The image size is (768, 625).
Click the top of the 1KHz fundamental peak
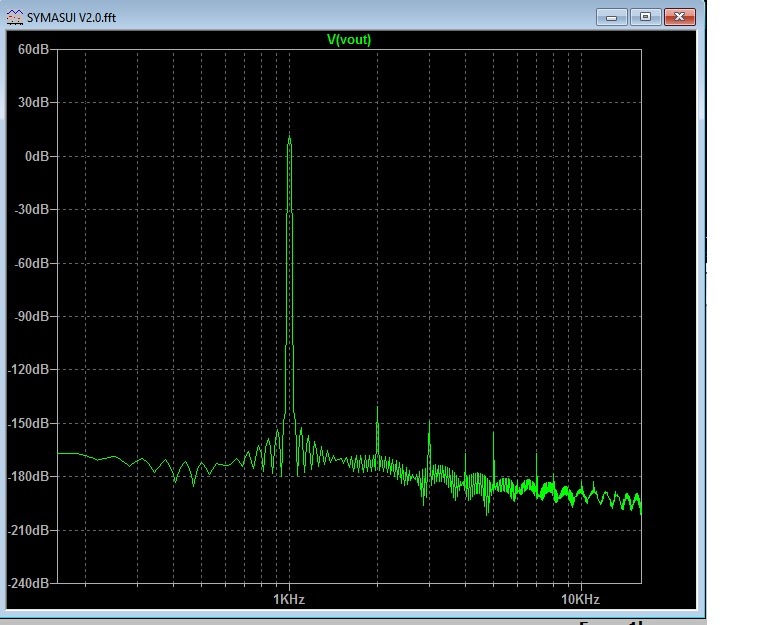pyautogui.click(x=289, y=138)
